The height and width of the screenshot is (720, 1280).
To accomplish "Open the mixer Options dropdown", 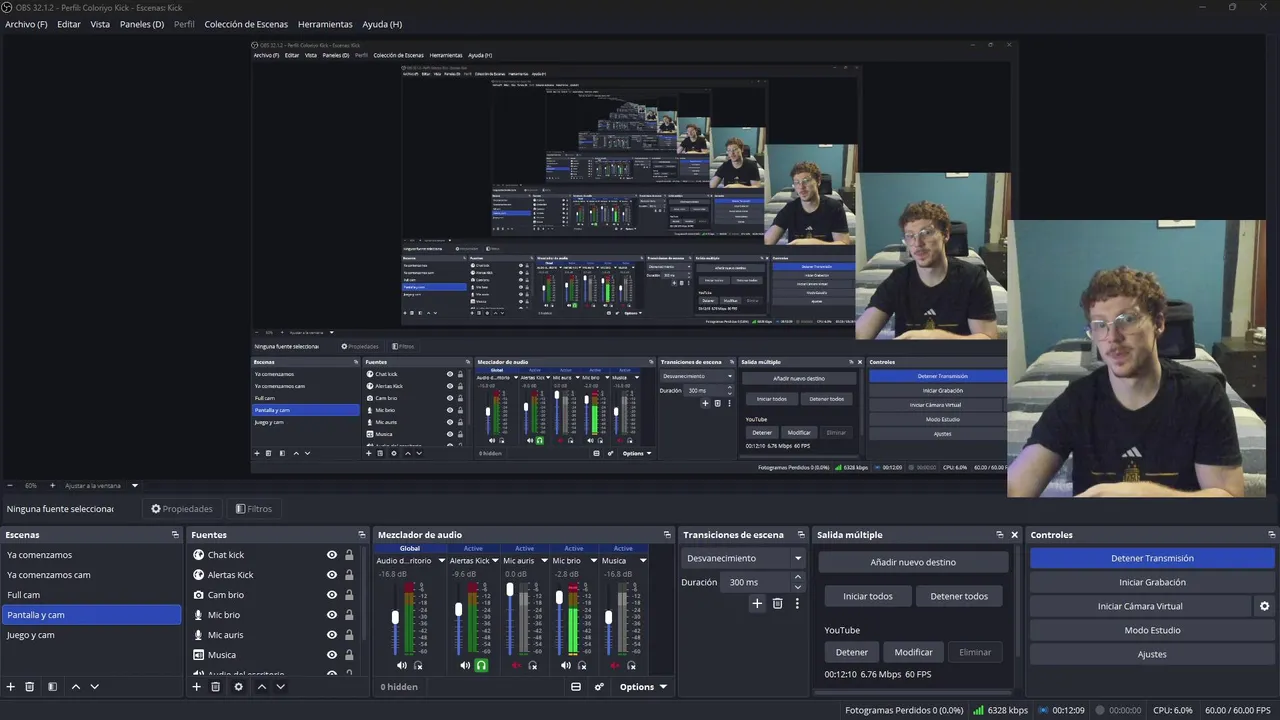I will [642, 687].
